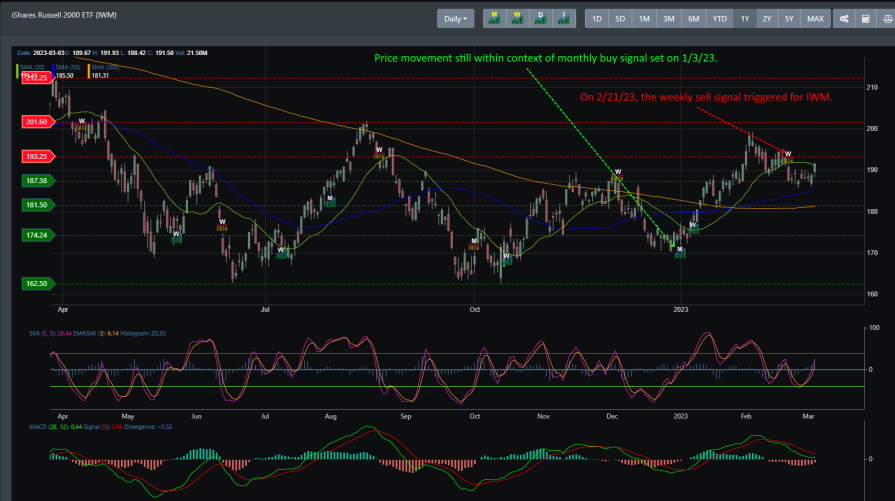Toggle the monthly (M) signal chart icon
The width and height of the screenshot is (895, 501).
coord(494,19)
